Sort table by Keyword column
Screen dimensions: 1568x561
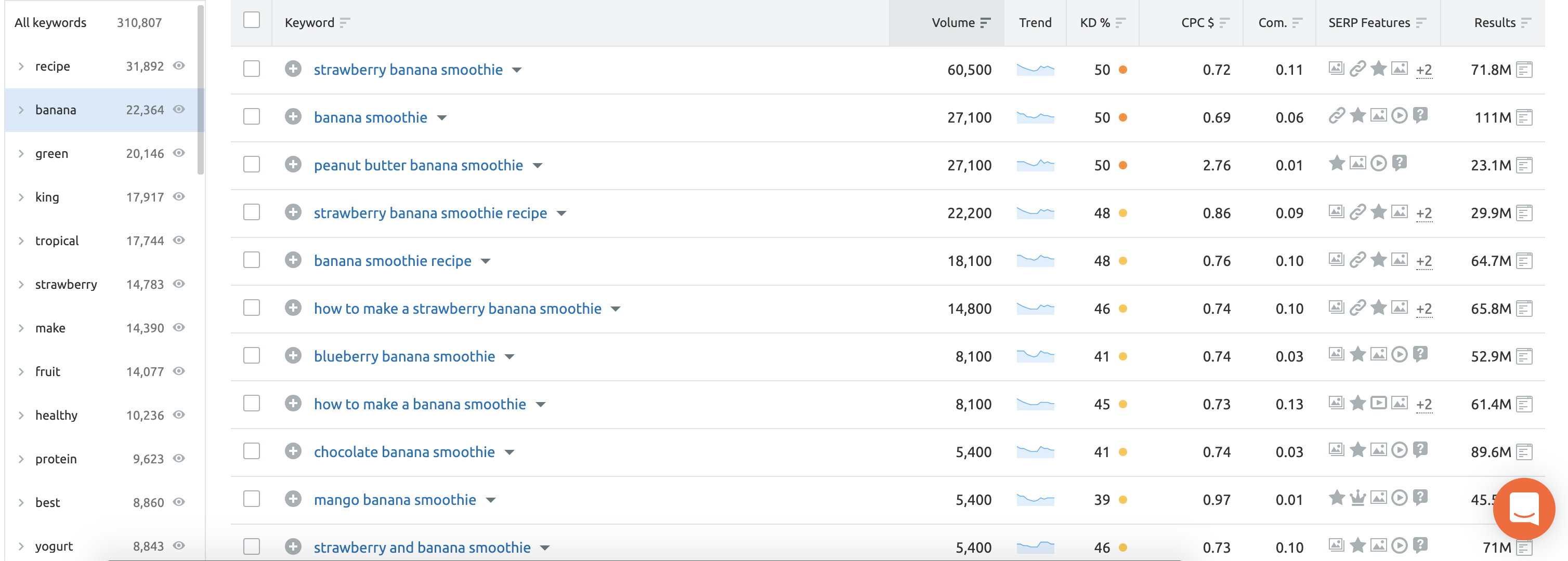(x=345, y=23)
